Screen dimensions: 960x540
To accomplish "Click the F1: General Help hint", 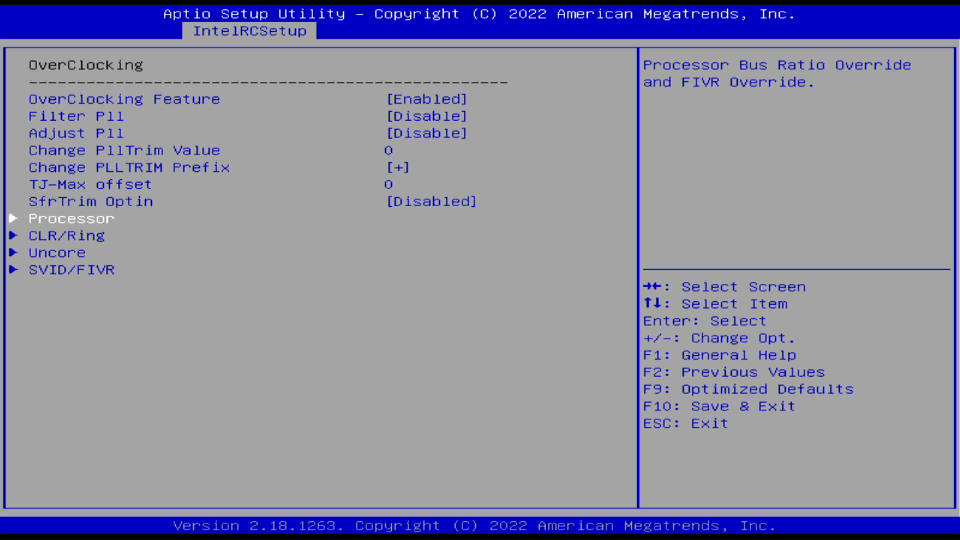I will [x=720, y=356].
